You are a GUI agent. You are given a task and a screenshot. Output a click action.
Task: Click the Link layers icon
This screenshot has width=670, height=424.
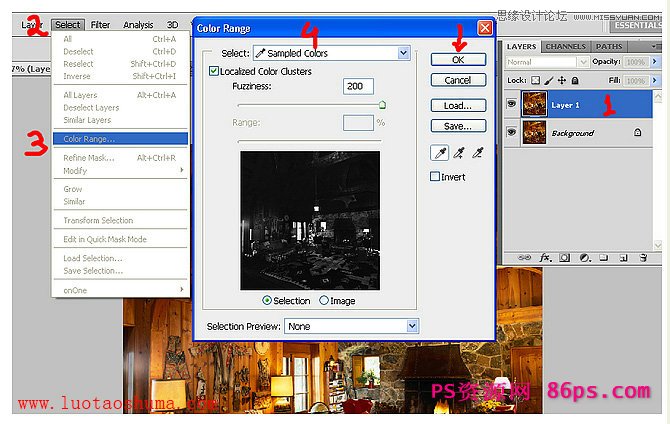click(x=526, y=257)
